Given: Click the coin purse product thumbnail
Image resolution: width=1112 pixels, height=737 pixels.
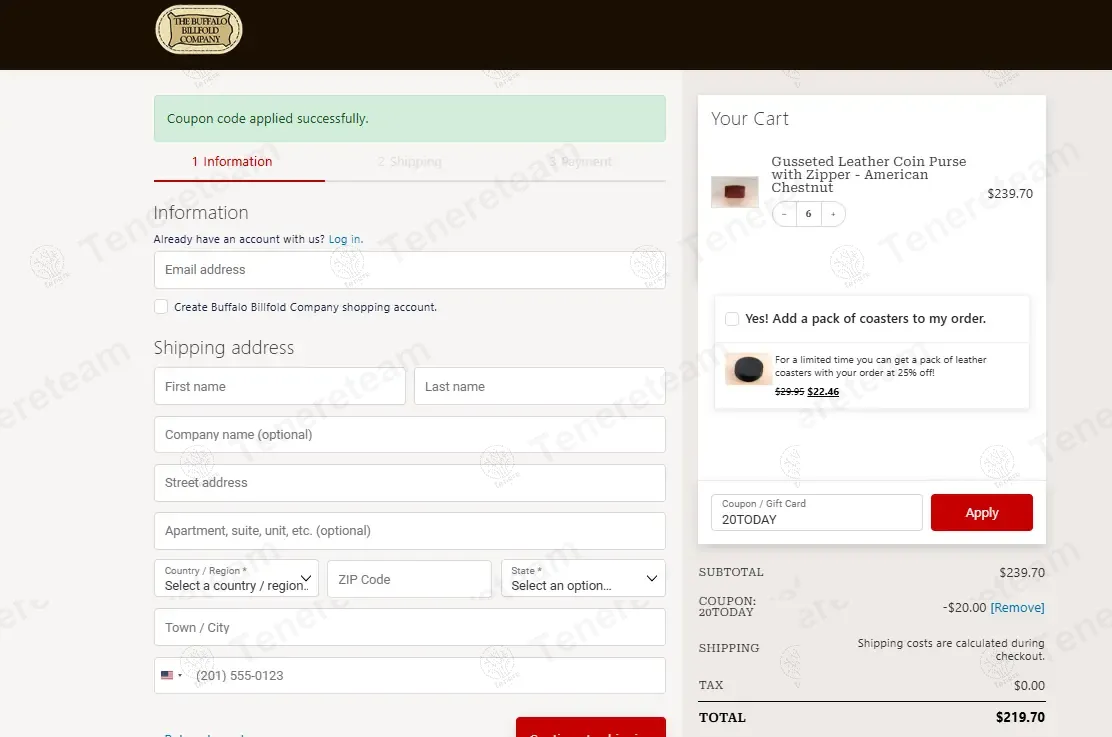Looking at the screenshot, I should (x=735, y=192).
